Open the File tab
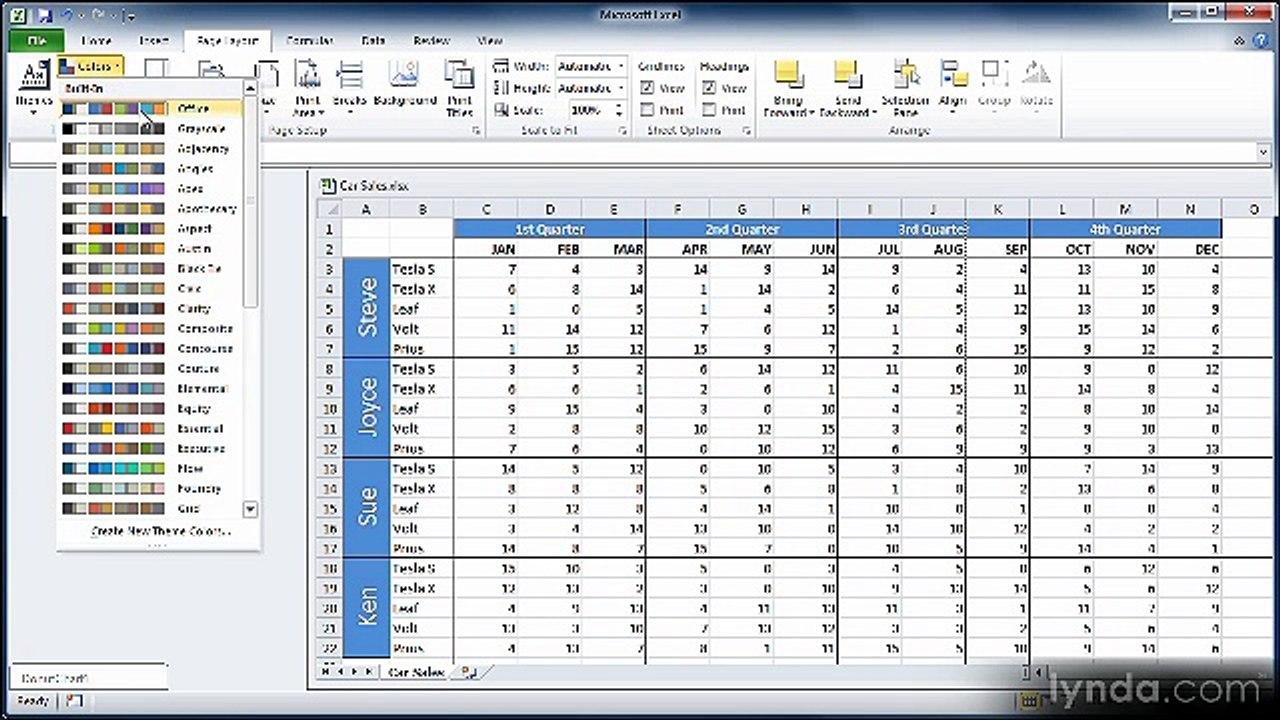The width and height of the screenshot is (1280, 720). (x=35, y=41)
